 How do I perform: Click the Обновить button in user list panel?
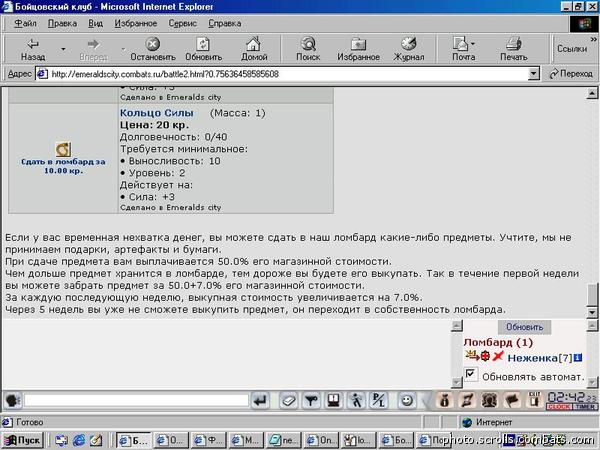(525, 327)
